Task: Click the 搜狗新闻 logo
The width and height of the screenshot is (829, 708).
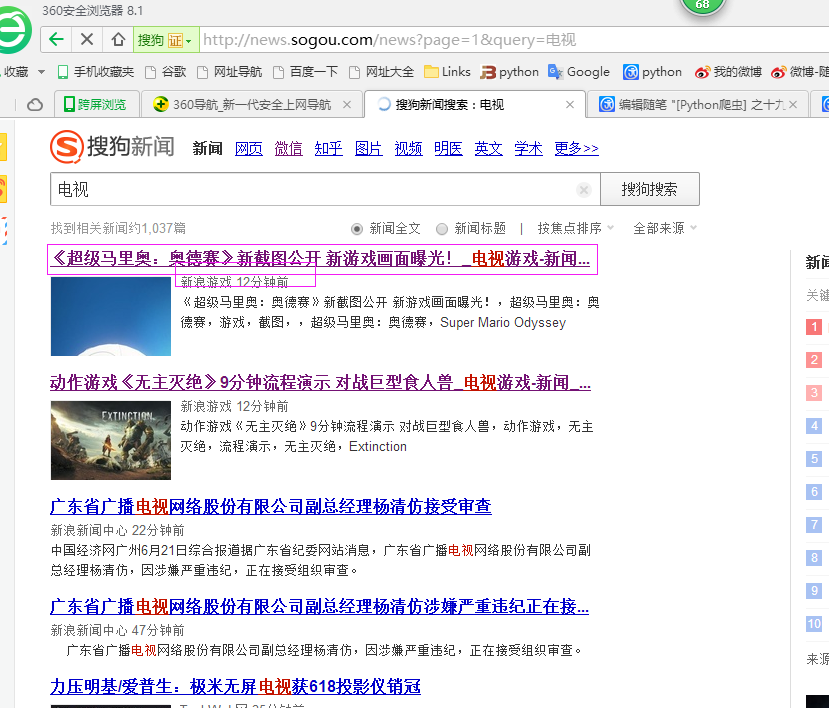Action: point(112,146)
